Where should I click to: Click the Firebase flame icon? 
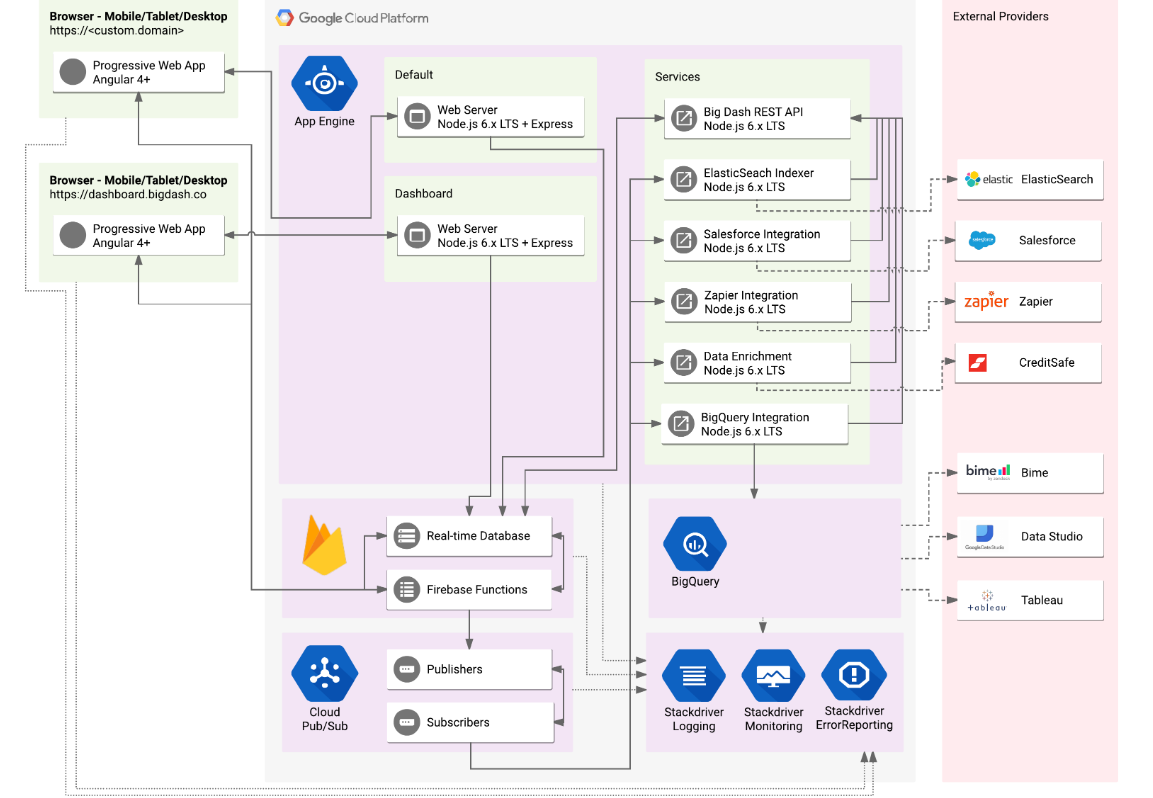324,545
